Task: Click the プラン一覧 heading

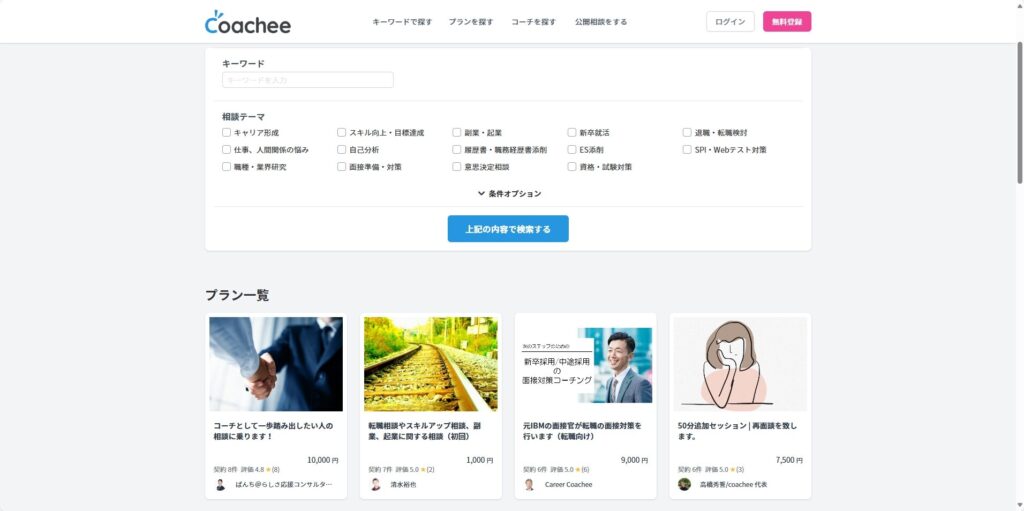Action: 237,295
